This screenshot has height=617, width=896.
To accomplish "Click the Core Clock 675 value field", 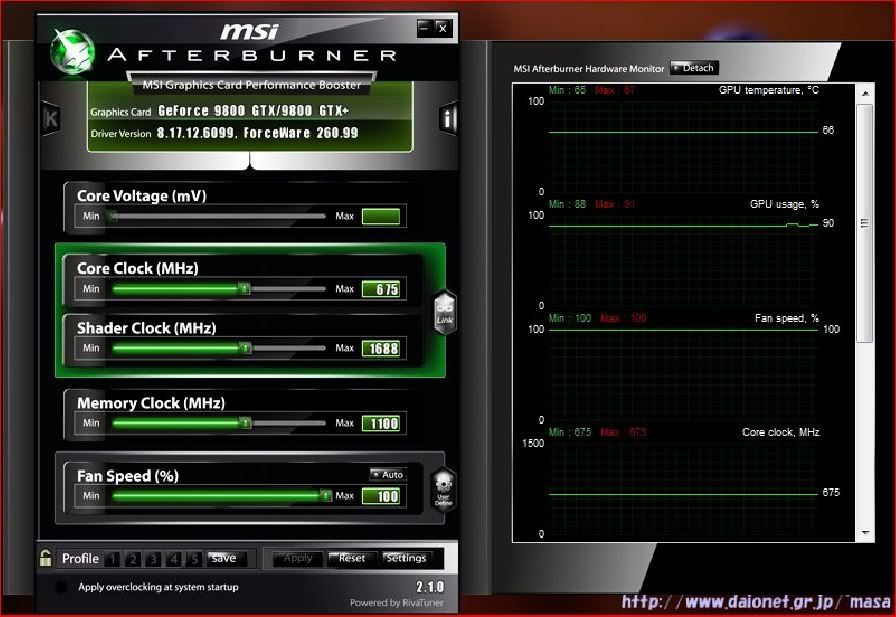I will 381,289.
